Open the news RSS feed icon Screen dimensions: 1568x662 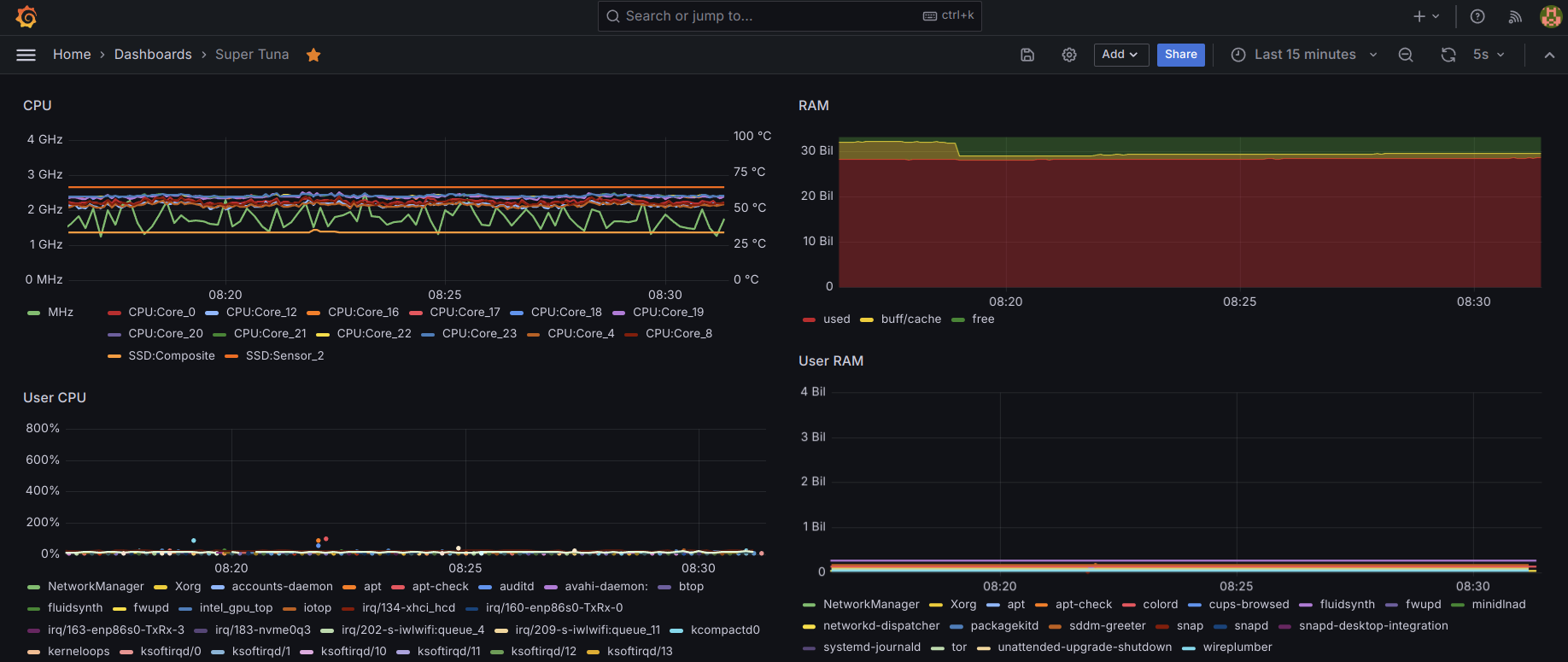tap(1515, 16)
